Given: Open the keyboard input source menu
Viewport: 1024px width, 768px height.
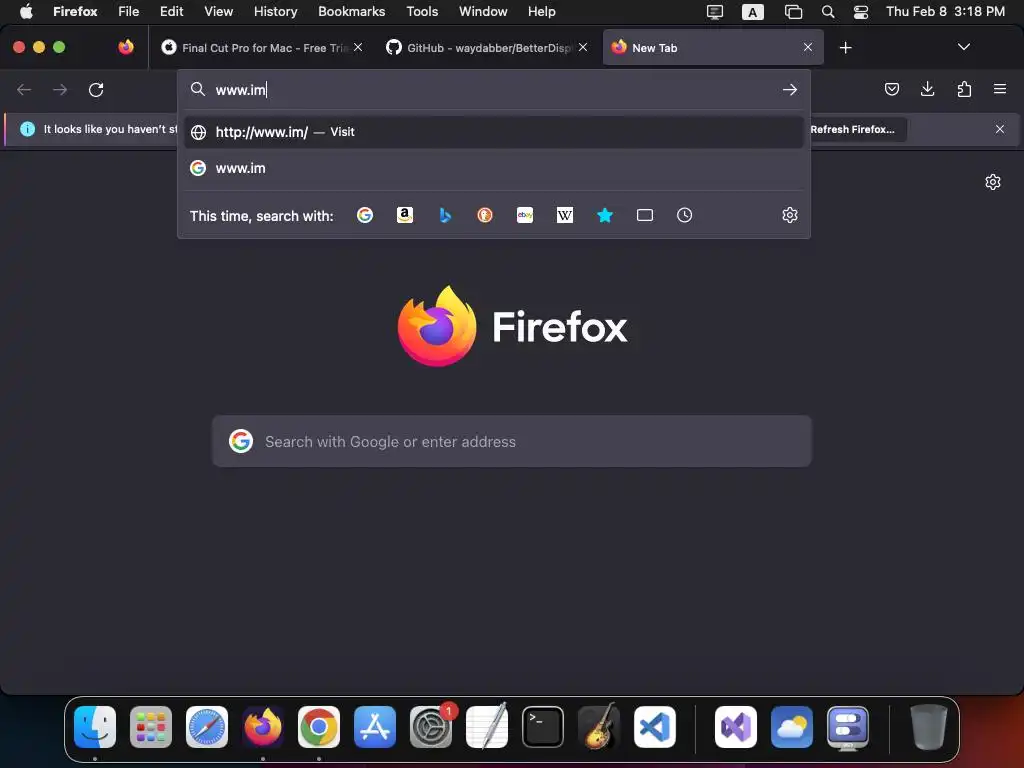Looking at the screenshot, I should [x=752, y=11].
